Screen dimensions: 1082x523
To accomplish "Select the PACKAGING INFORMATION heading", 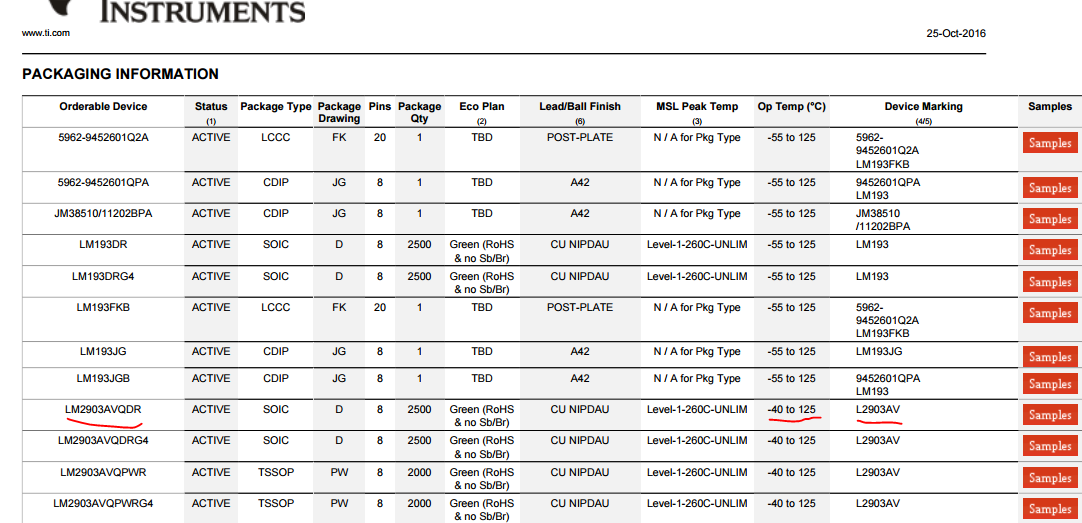I will click(121, 74).
